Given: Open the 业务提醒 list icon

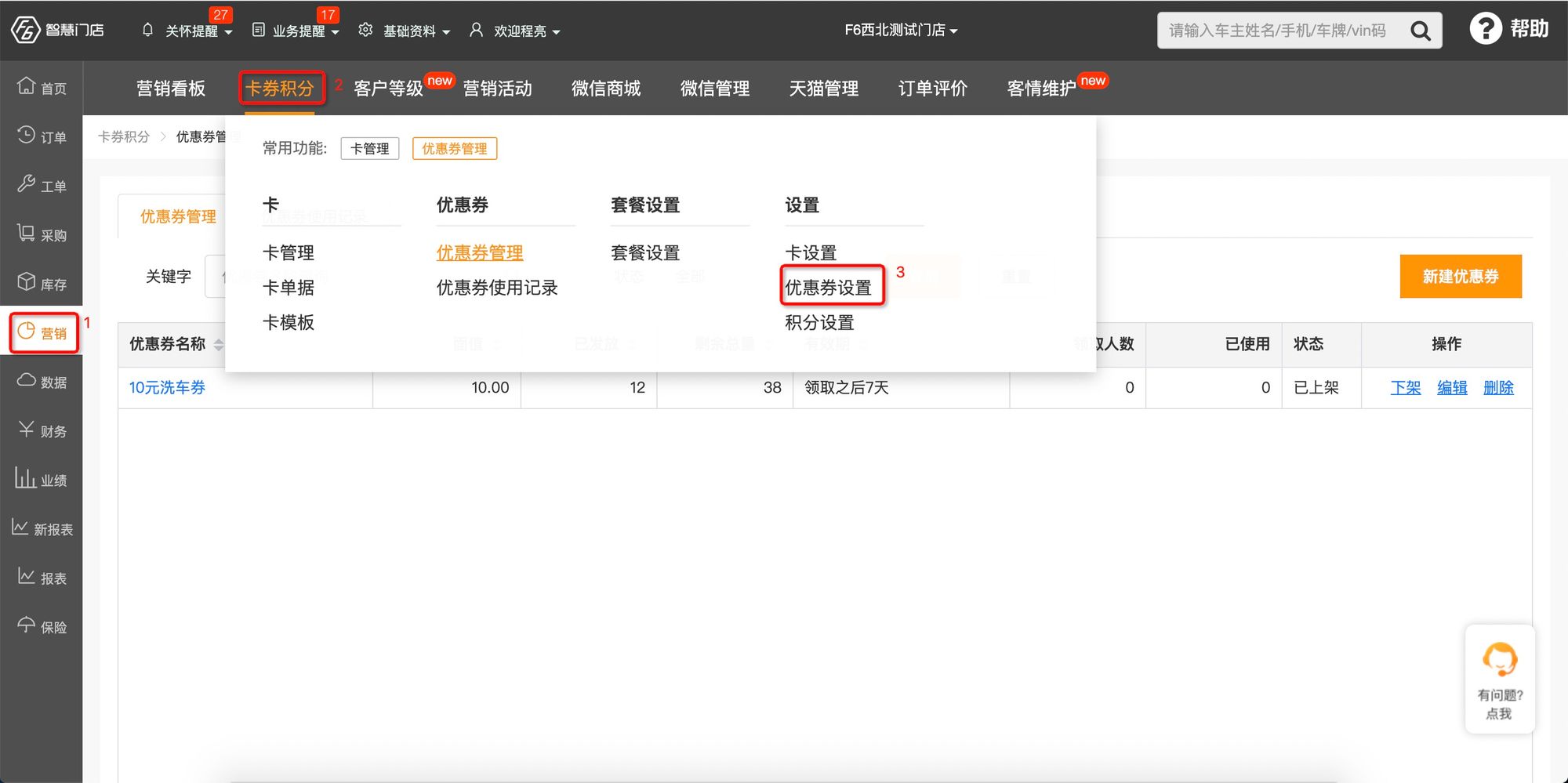Looking at the screenshot, I should (x=258, y=30).
